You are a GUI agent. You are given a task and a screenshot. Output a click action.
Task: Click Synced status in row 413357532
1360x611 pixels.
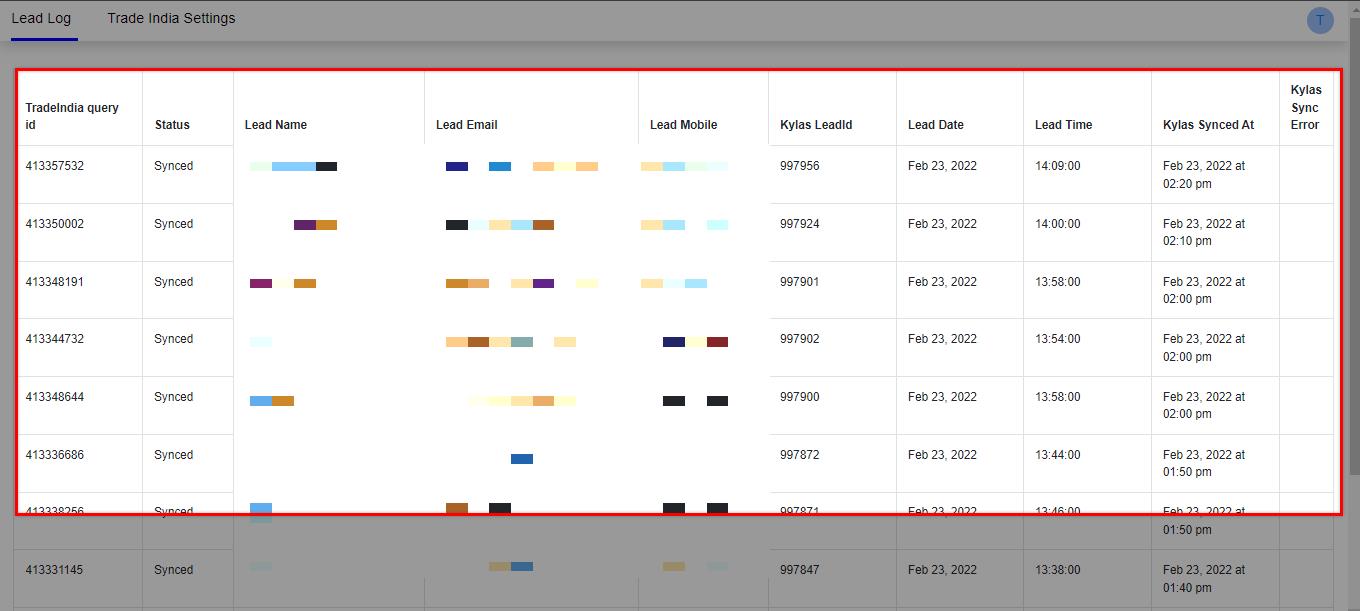pos(174,166)
